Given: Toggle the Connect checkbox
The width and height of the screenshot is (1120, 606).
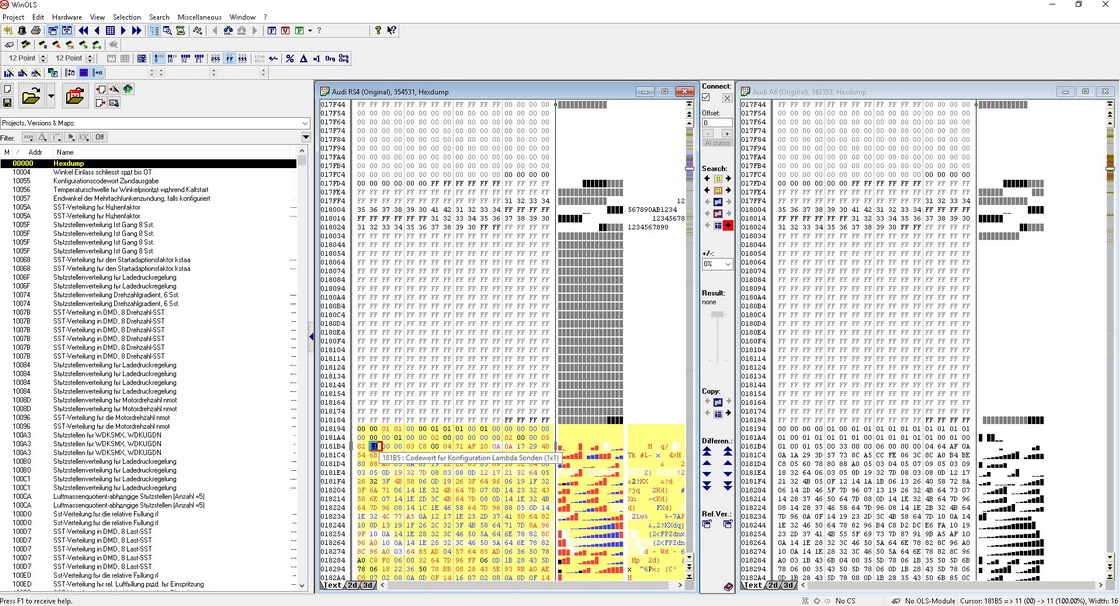Looking at the screenshot, I should coord(706,98).
